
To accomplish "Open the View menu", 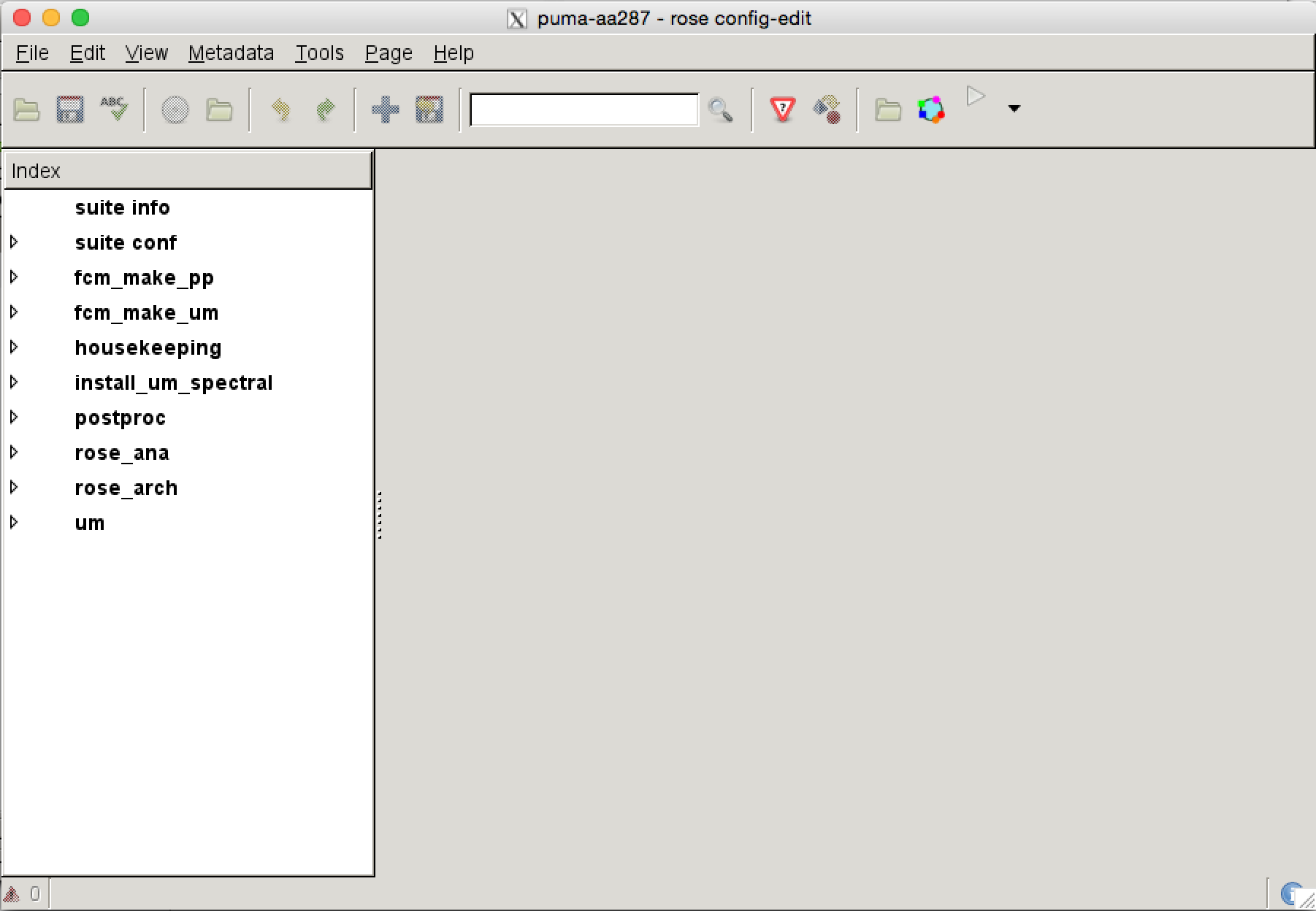I will (146, 53).
